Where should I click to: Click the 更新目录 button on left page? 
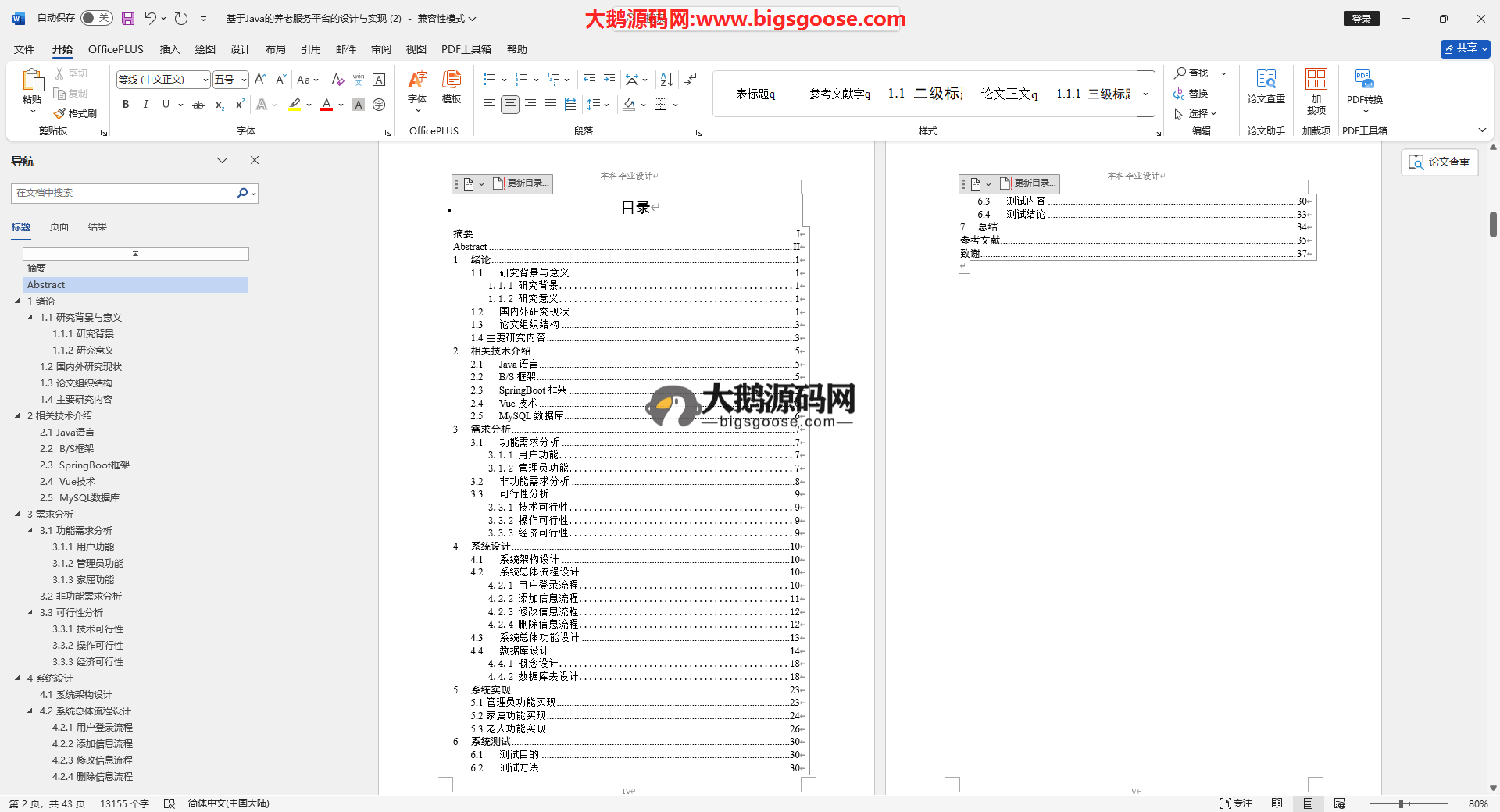click(x=522, y=183)
